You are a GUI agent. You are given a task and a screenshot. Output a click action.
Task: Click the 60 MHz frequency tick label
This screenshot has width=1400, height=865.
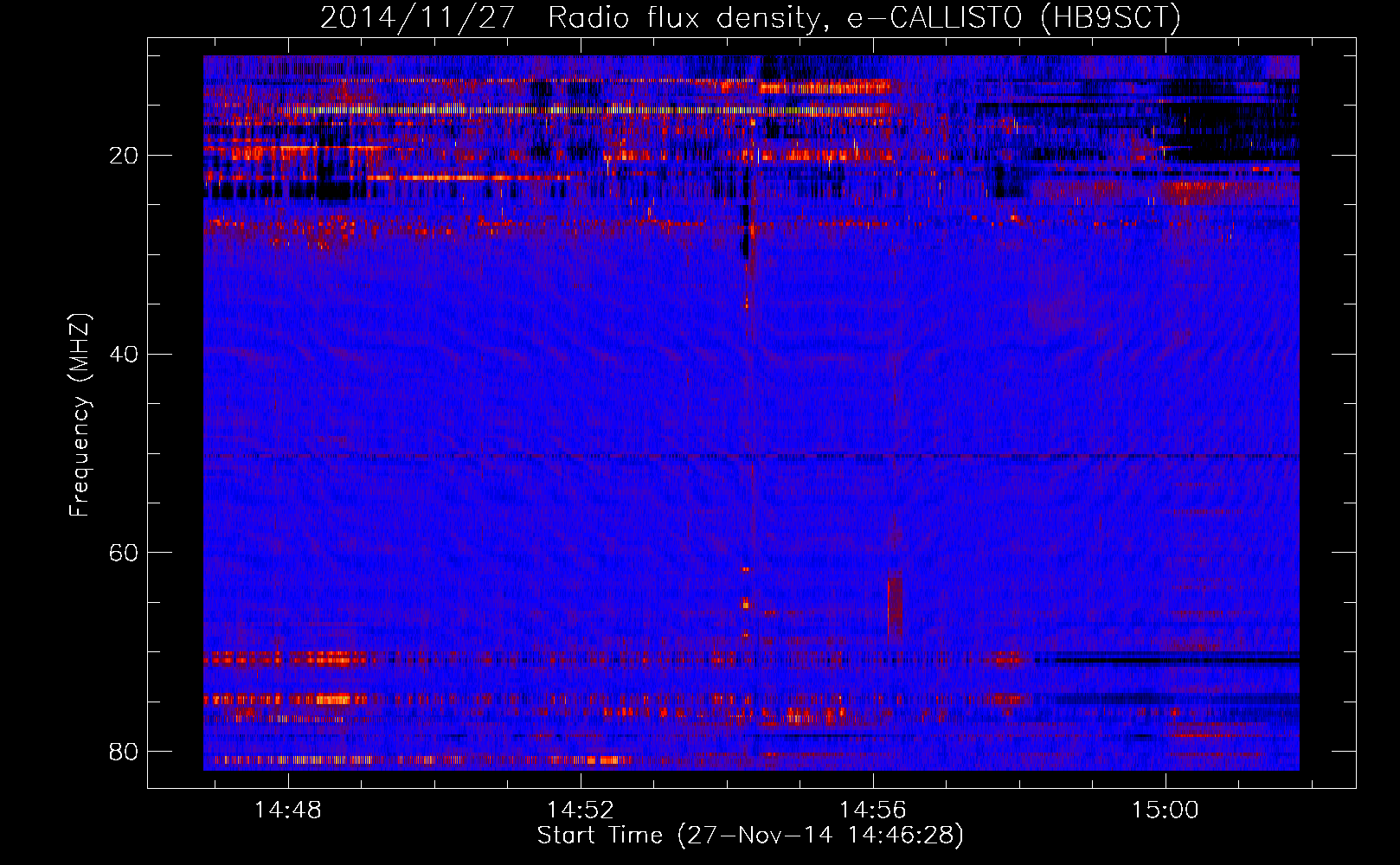pyautogui.click(x=125, y=552)
